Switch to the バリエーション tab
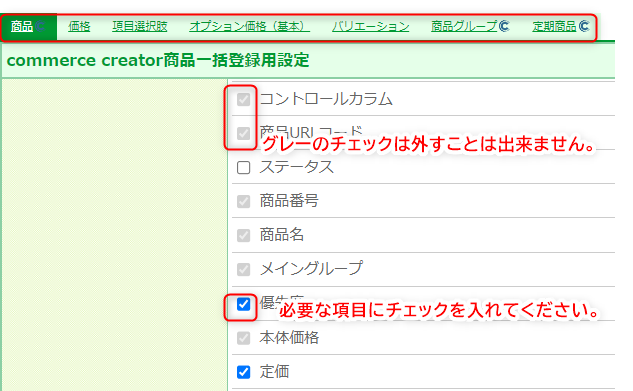This screenshot has width=633, height=391. point(371,27)
